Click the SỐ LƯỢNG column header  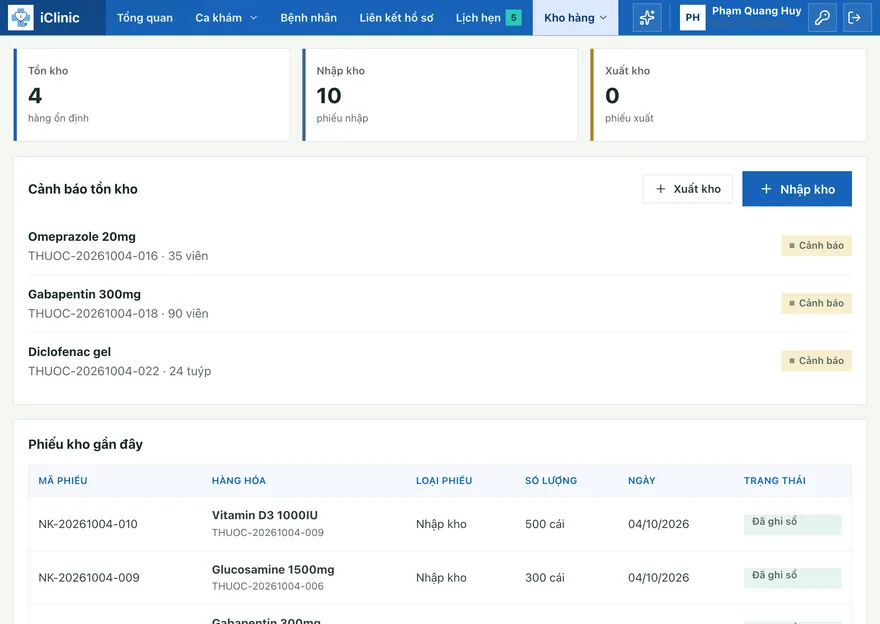pyautogui.click(x=551, y=480)
